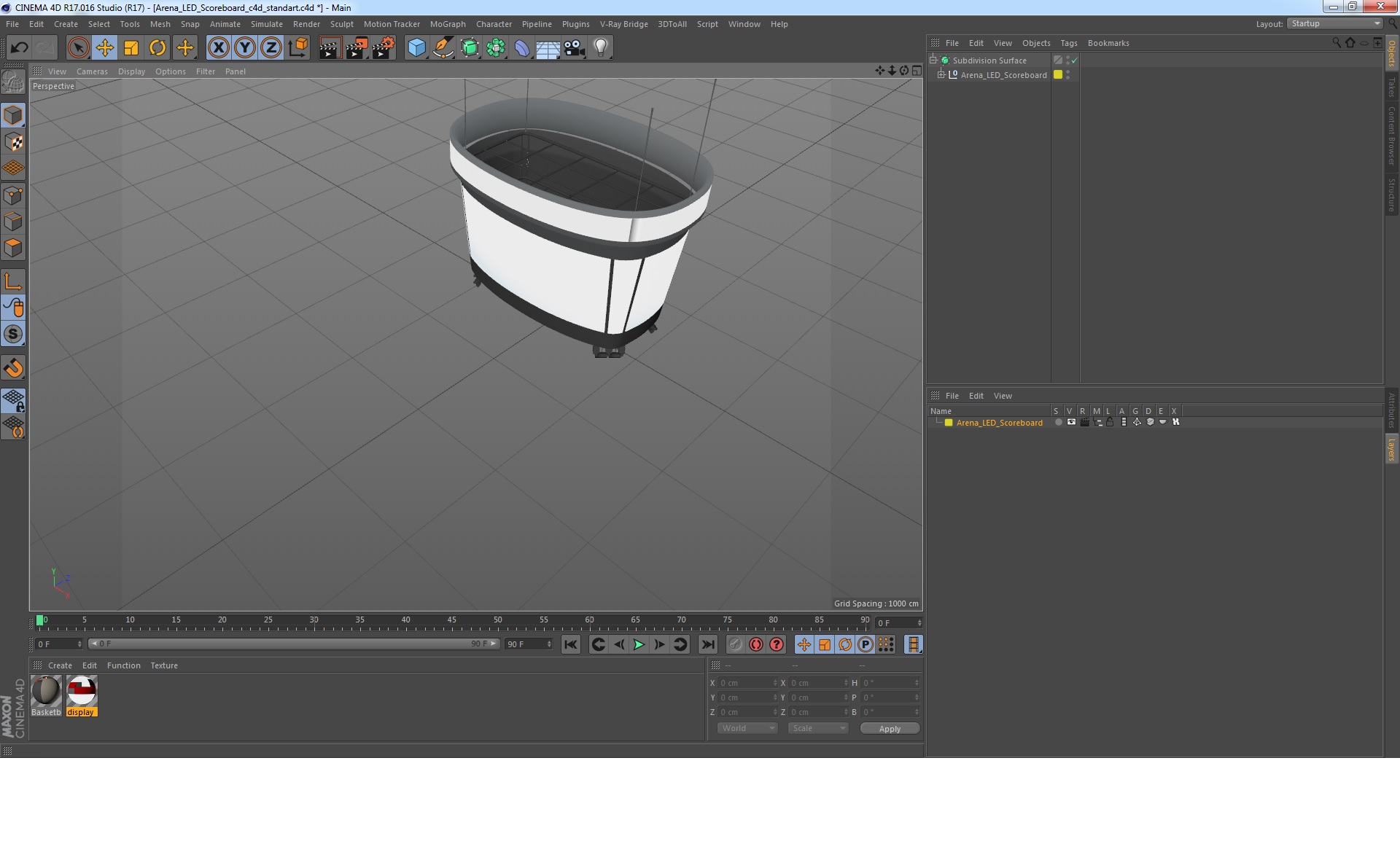The height and width of the screenshot is (844, 1400).
Task: Add a Cube primitive object
Action: click(x=416, y=48)
